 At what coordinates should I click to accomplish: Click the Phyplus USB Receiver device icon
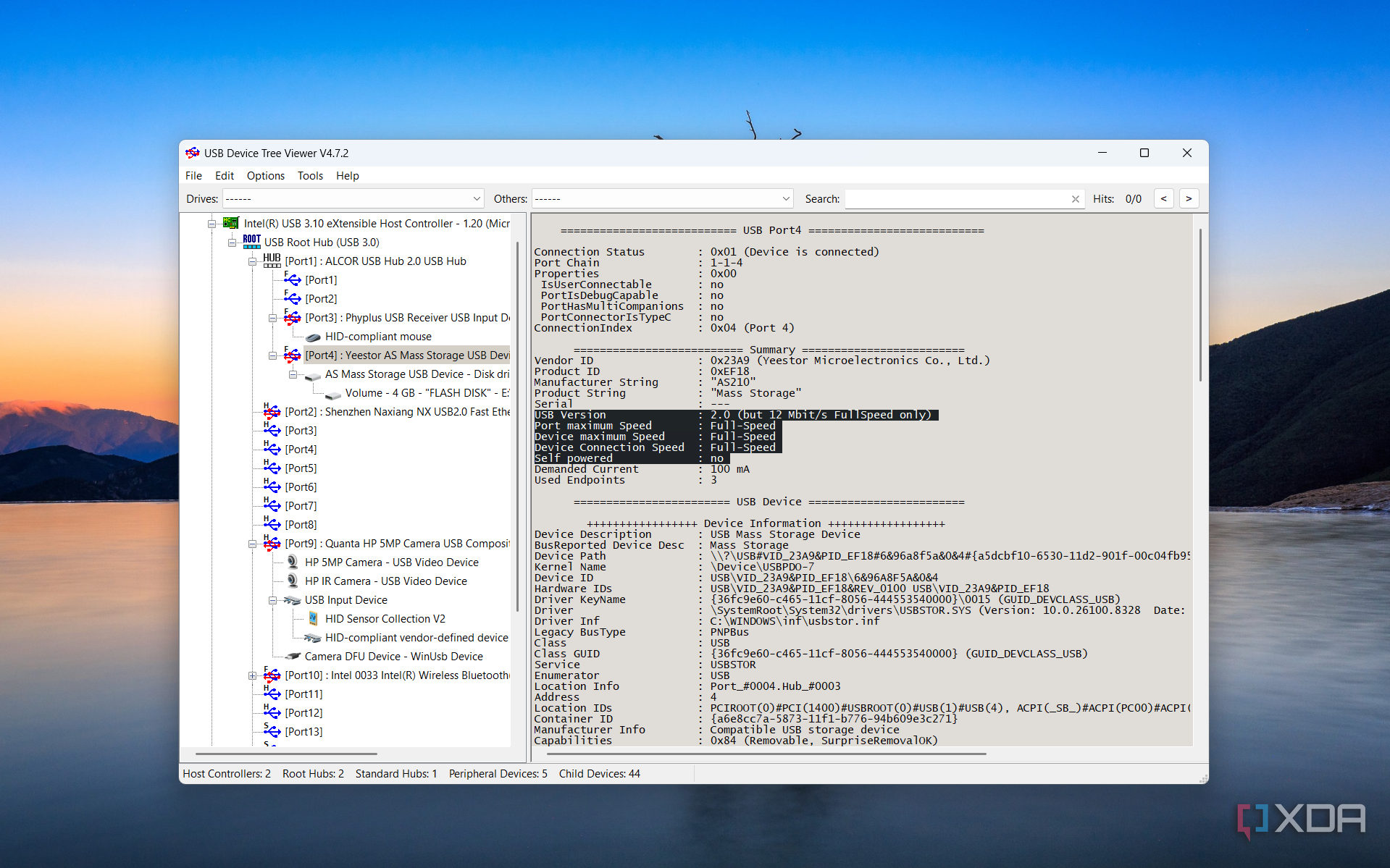[292, 317]
